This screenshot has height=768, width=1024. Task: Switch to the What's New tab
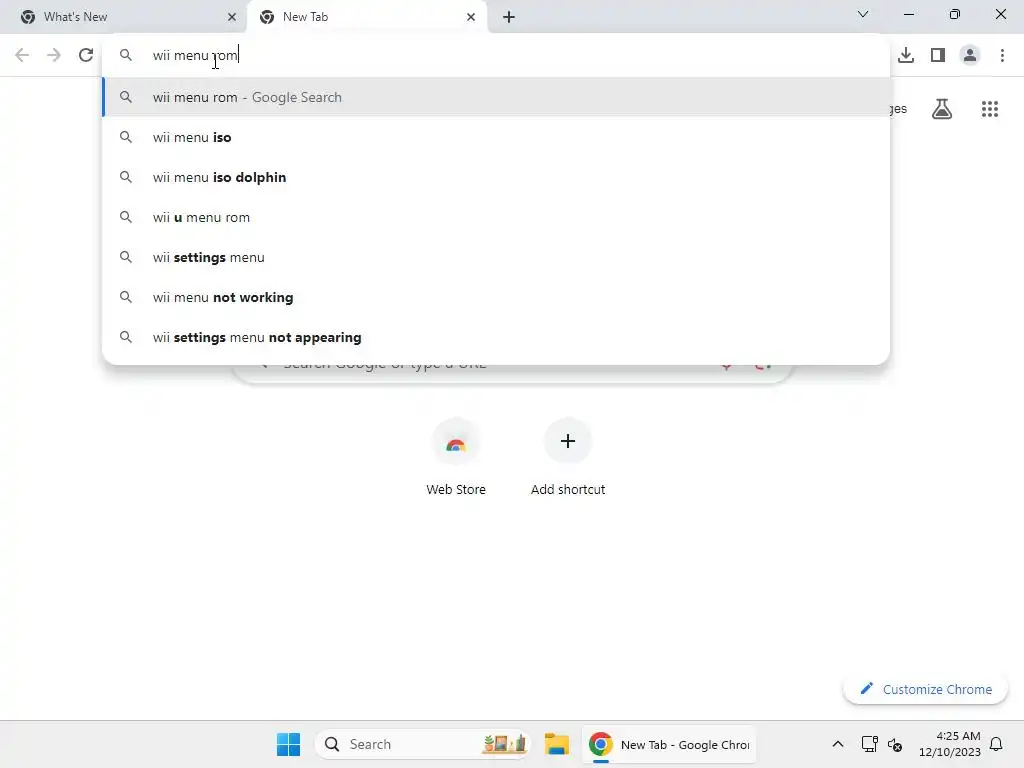coord(124,17)
